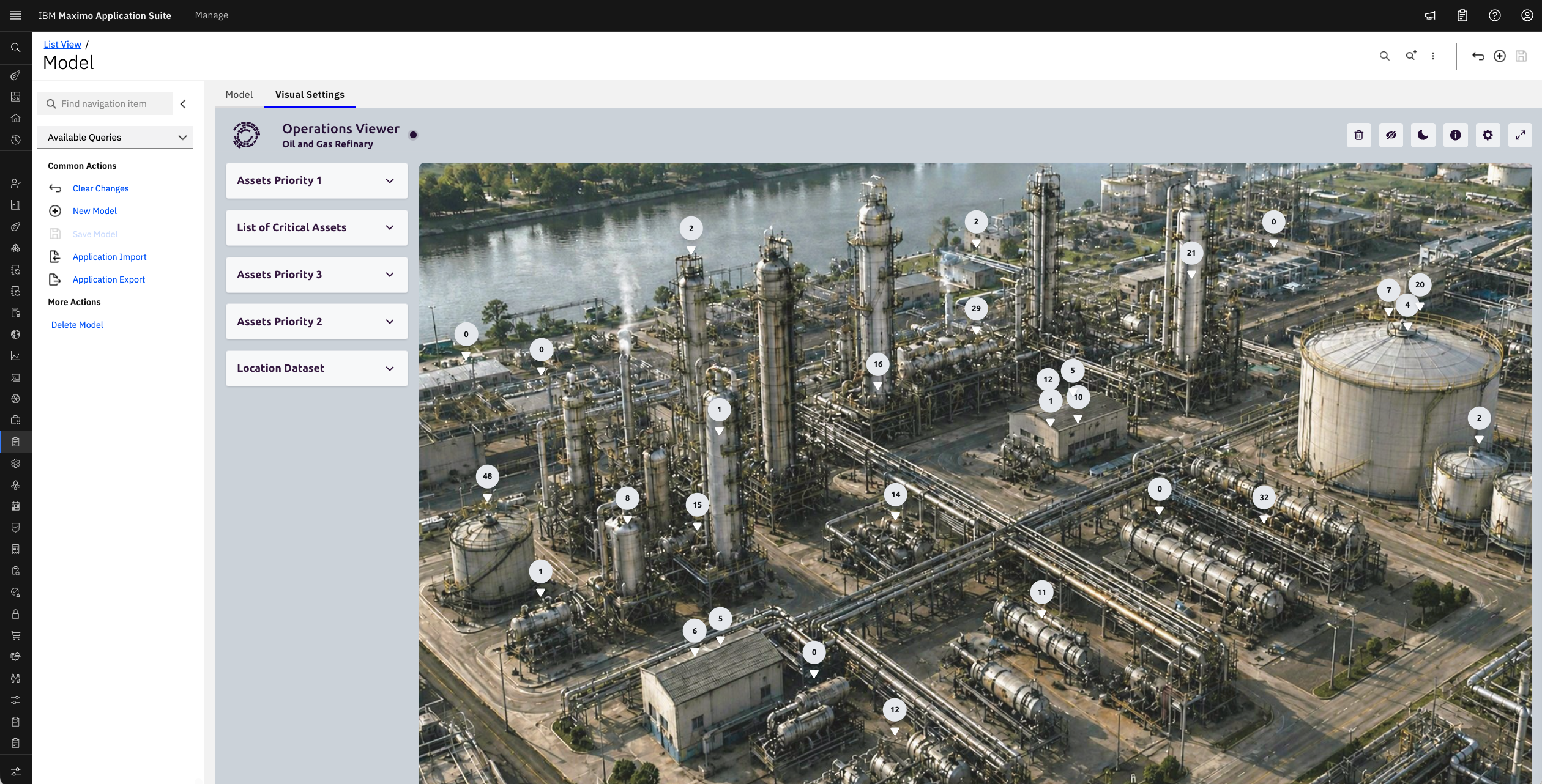The width and height of the screenshot is (1542, 784).
Task: Click the shield icon in the left rail
Action: pyautogui.click(x=16, y=528)
